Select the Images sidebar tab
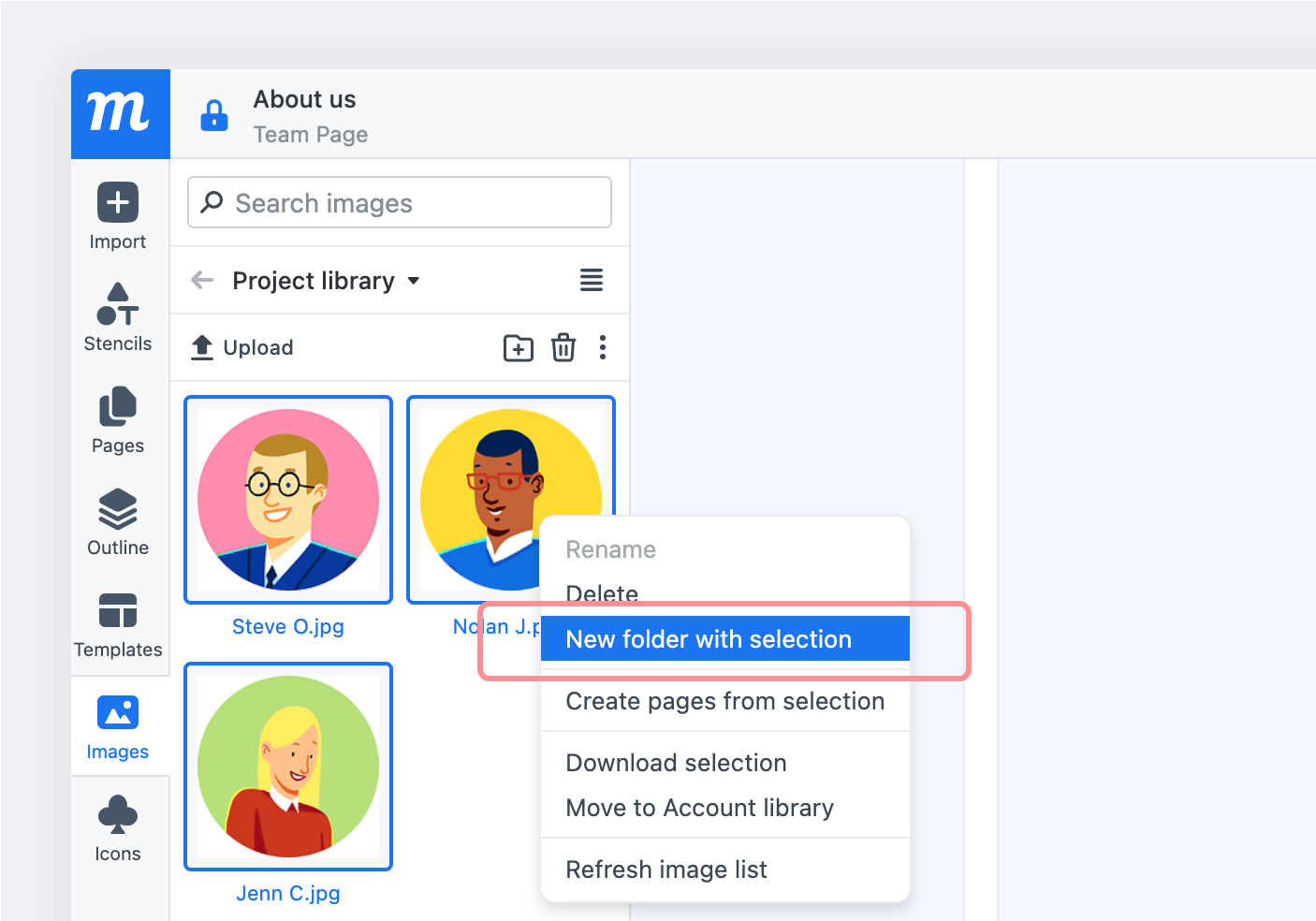 click(118, 727)
